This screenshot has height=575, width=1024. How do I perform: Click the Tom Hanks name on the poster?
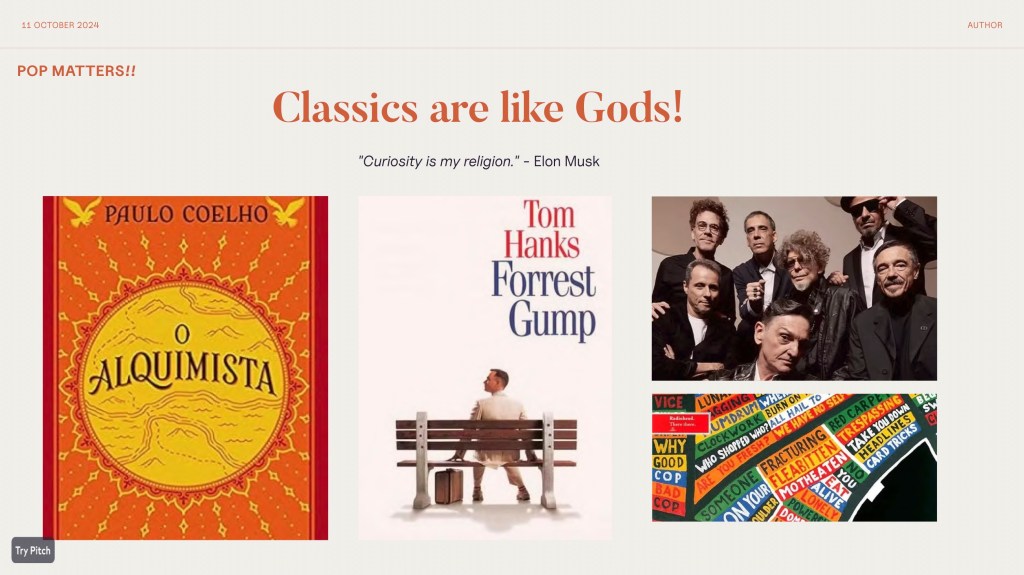542,229
